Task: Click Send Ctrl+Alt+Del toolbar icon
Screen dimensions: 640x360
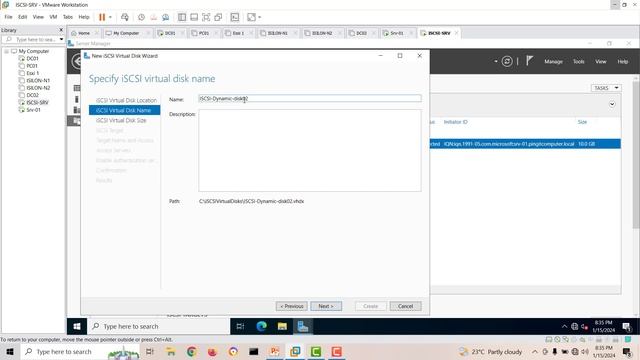Action: (x=125, y=17)
